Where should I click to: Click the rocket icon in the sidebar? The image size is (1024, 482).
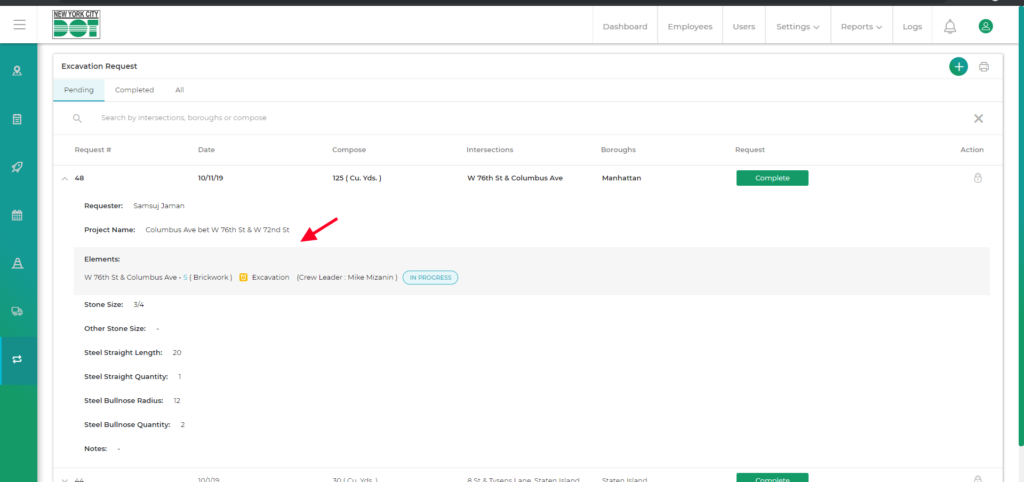pos(17,167)
